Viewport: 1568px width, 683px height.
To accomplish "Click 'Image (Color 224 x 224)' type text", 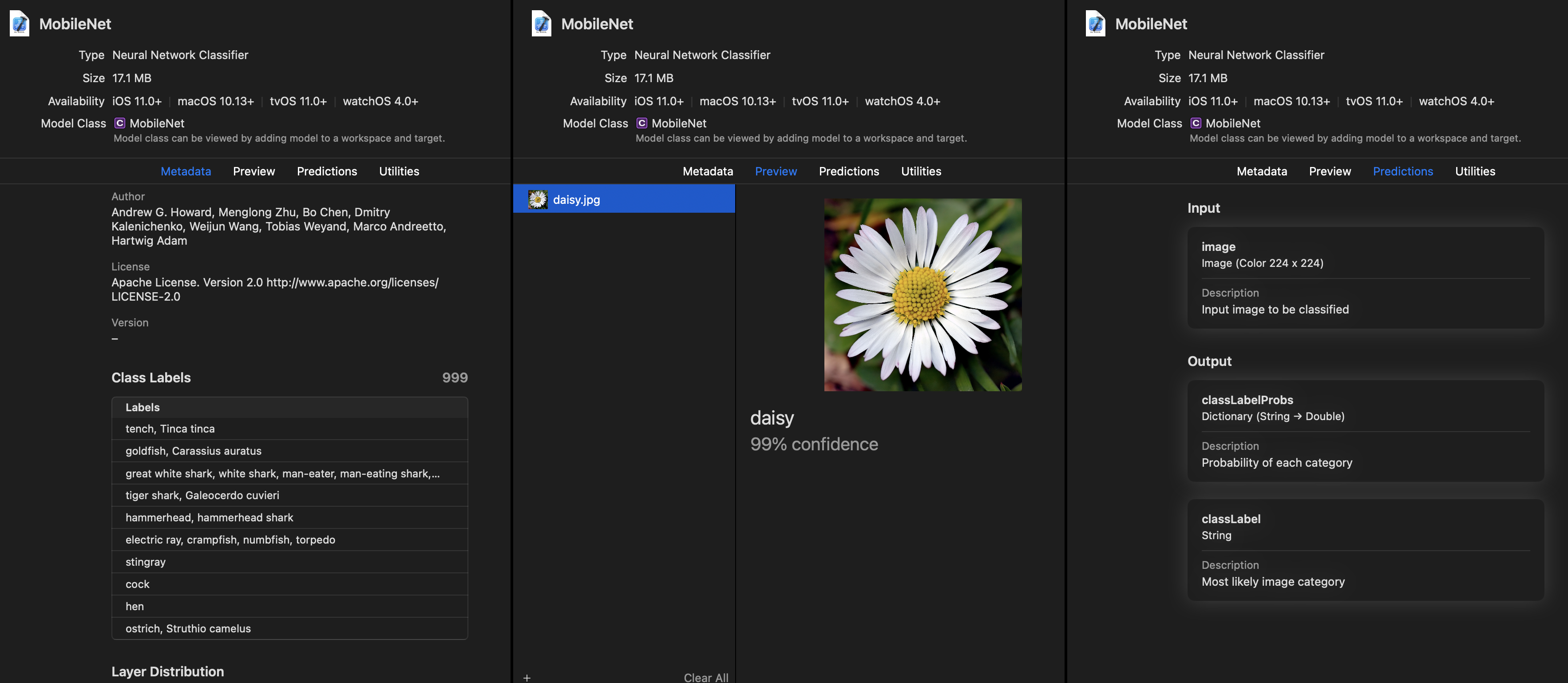I will coord(1263,263).
